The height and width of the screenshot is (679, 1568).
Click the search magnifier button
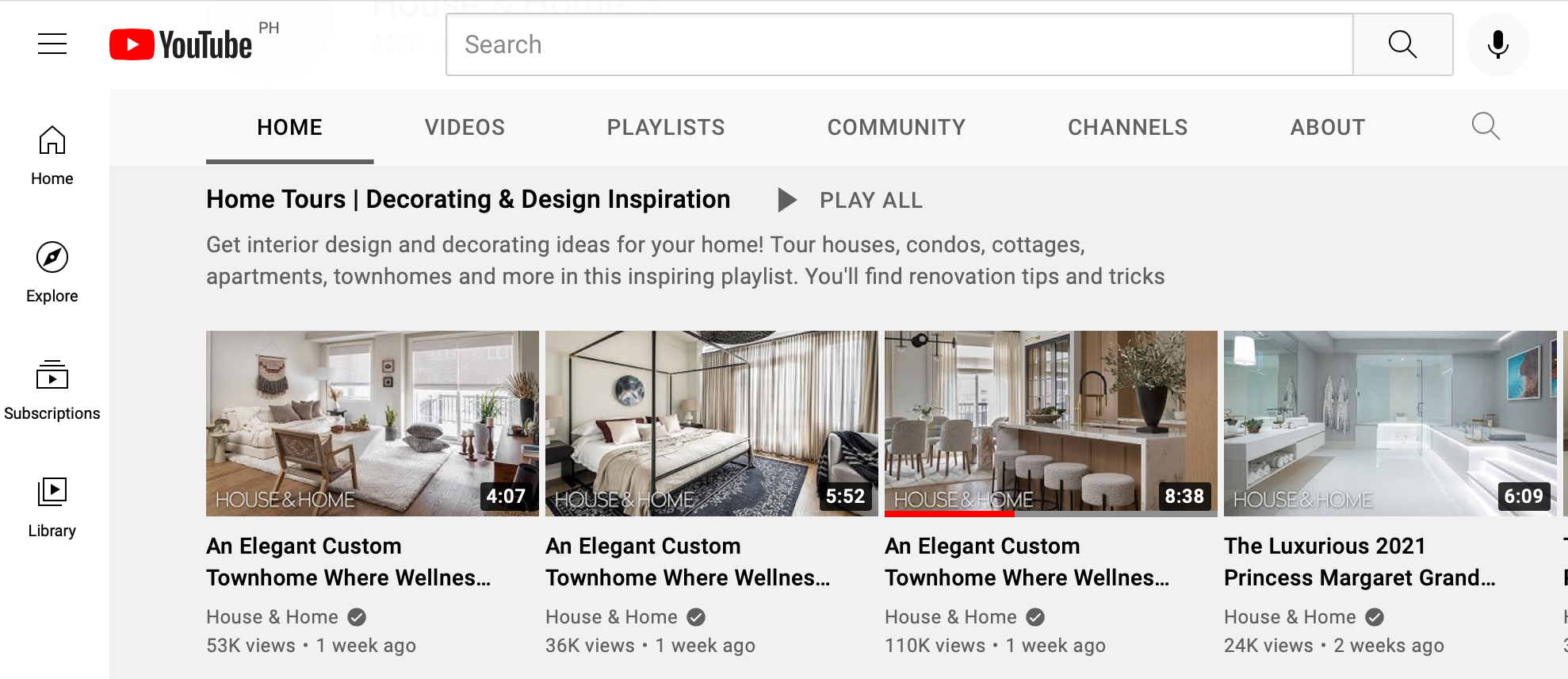[x=1402, y=44]
